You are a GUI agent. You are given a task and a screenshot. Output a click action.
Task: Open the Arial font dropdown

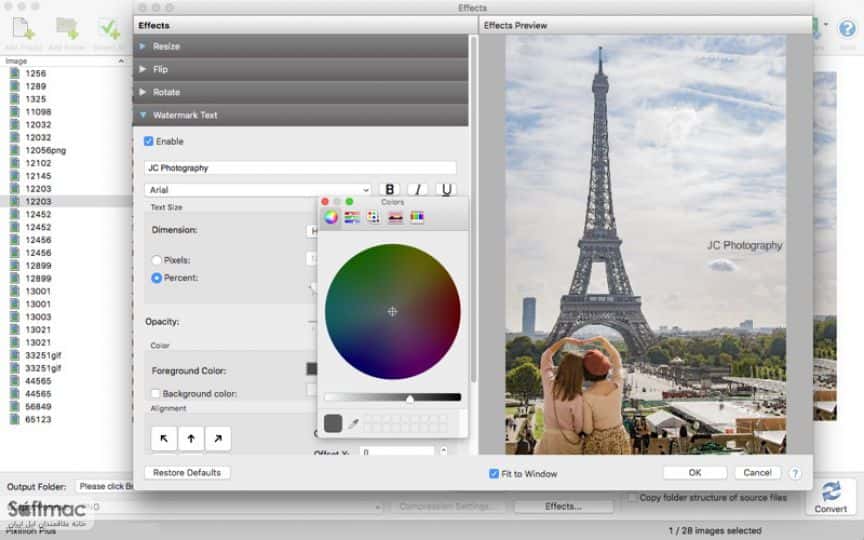[257, 190]
